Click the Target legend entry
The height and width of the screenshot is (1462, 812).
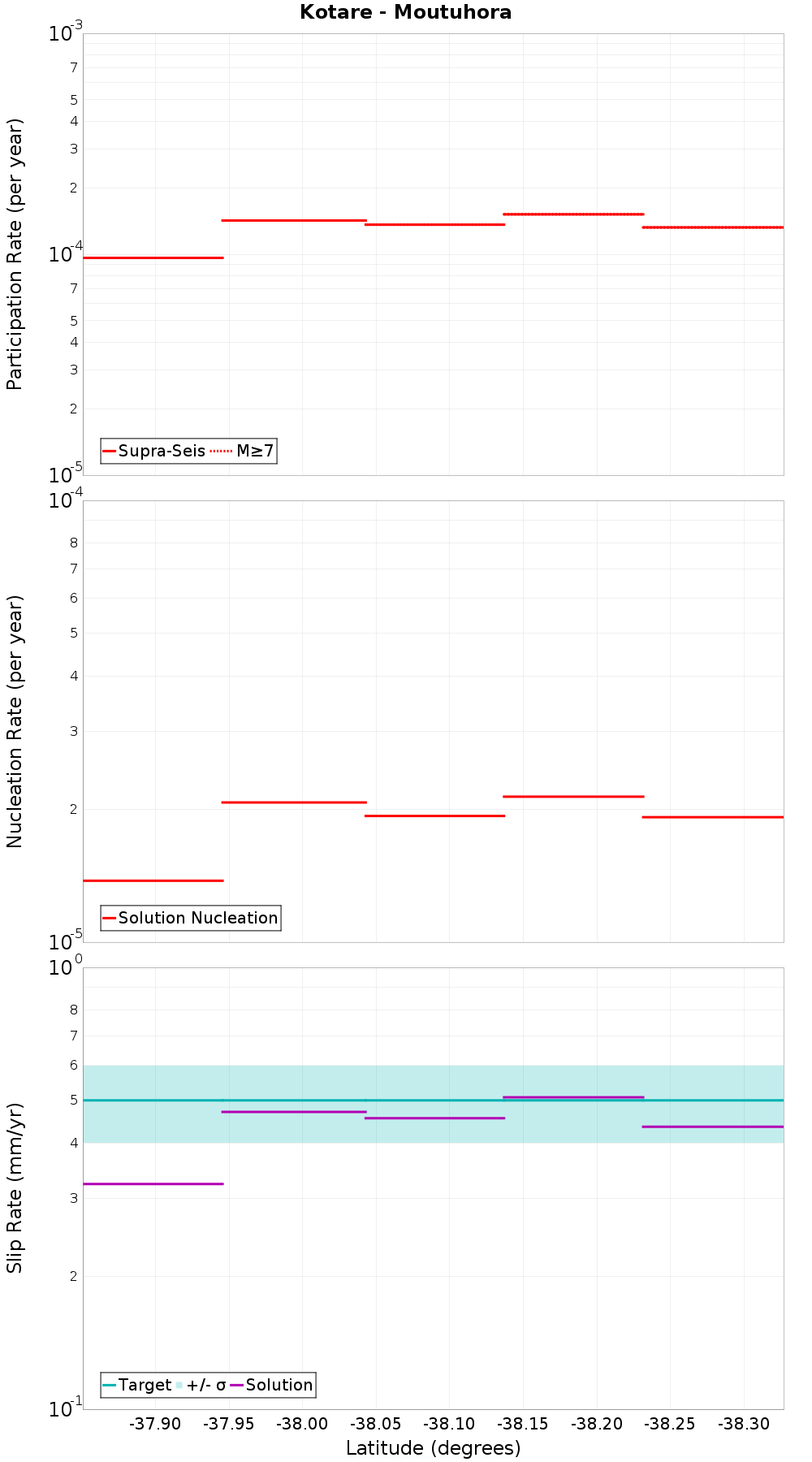(x=137, y=1385)
